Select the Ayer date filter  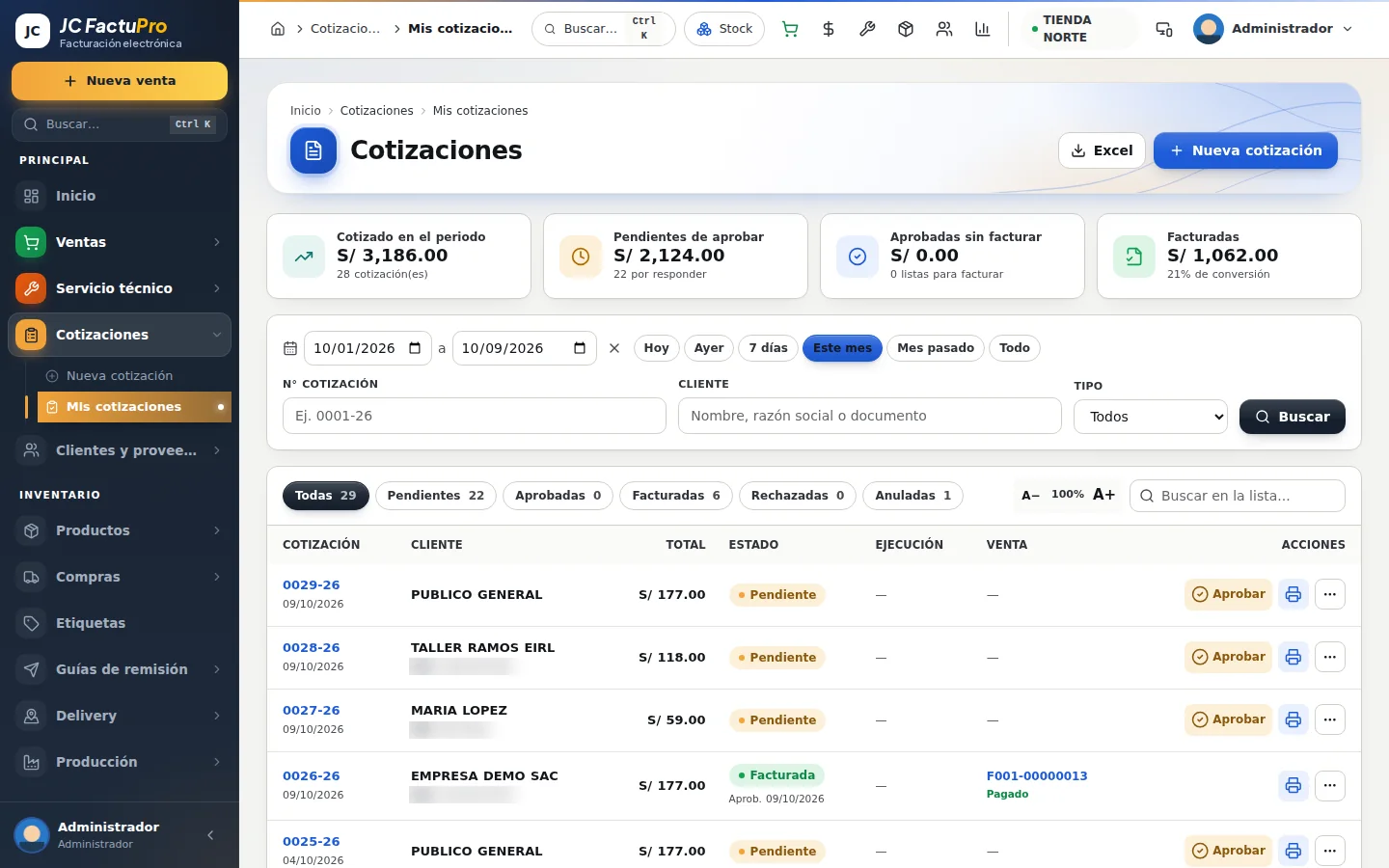click(709, 348)
